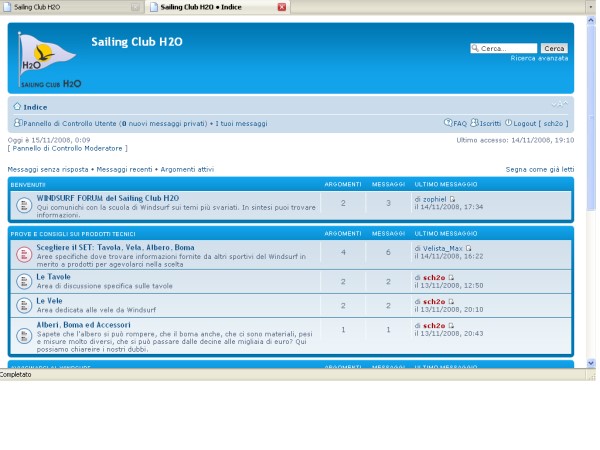
Task: View latest post icon next to Velista_Max
Action: (469, 248)
